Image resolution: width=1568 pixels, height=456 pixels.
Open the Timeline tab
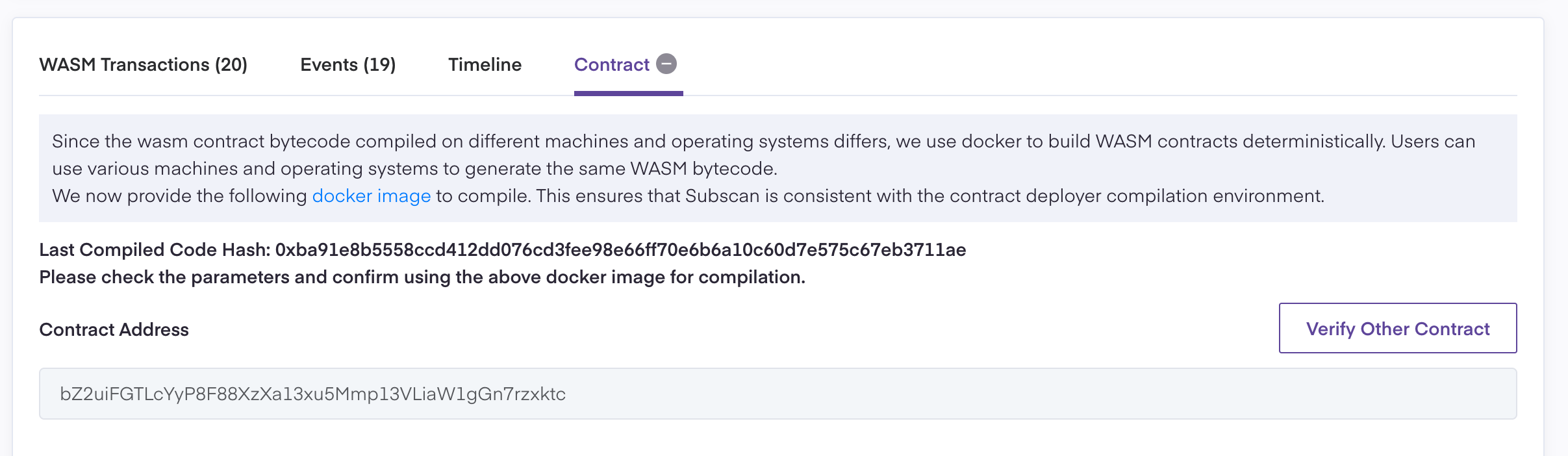tap(485, 65)
